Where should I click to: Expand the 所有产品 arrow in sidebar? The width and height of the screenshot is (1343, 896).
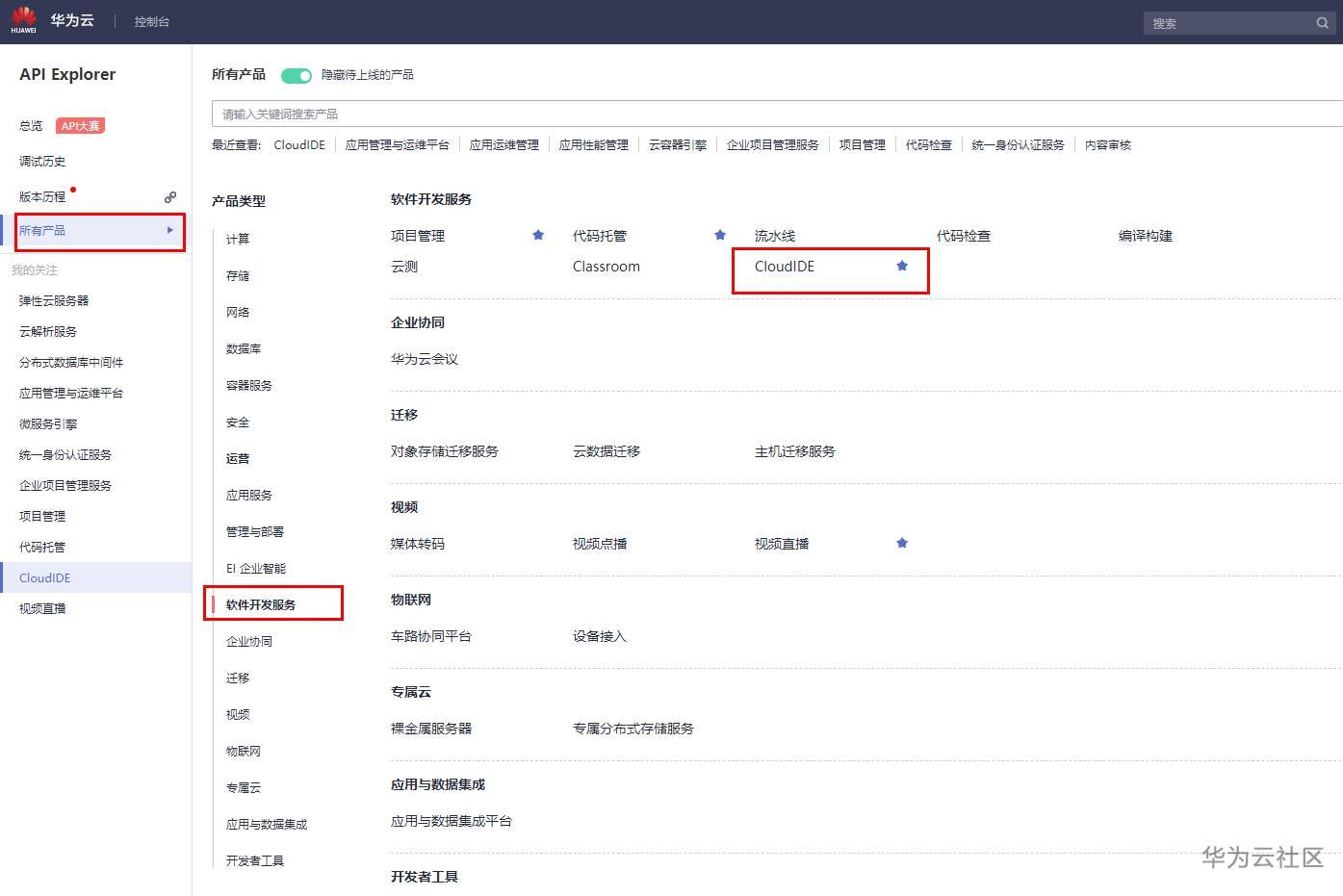(x=170, y=230)
